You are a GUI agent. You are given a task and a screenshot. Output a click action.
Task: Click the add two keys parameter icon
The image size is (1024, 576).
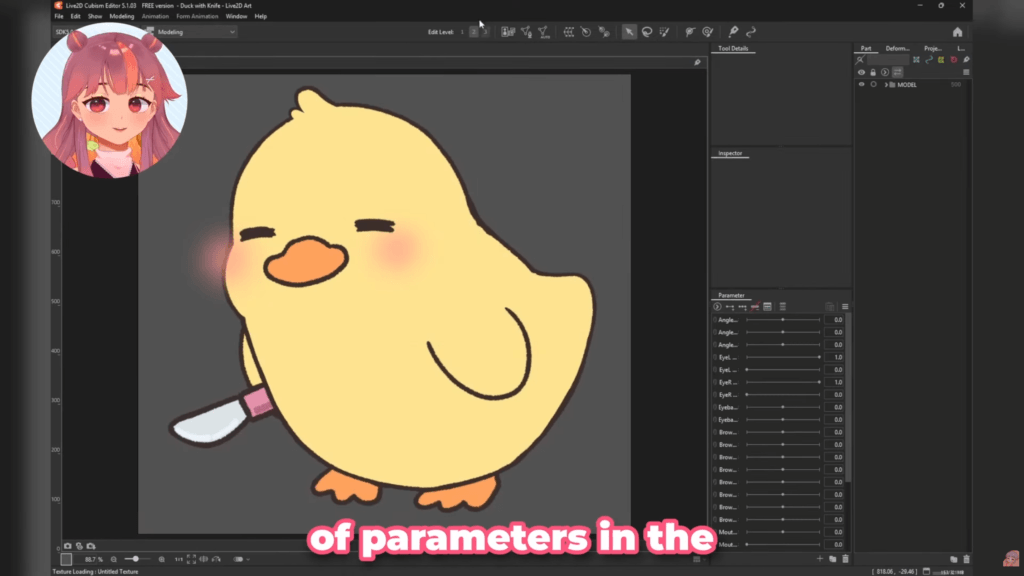[729, 307]
